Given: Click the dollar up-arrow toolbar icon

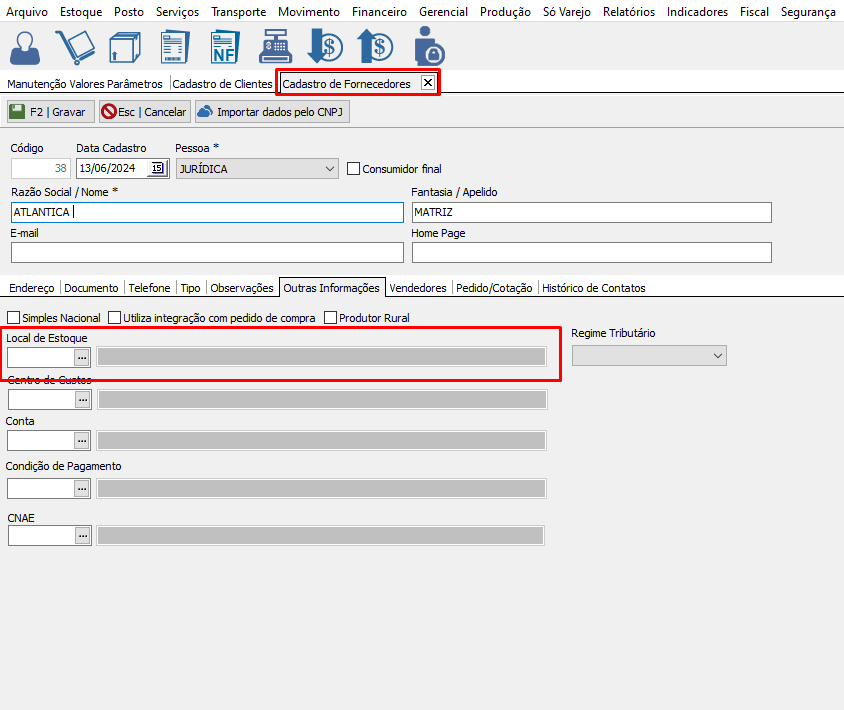Looking at the screenshot, I should 375,47.
